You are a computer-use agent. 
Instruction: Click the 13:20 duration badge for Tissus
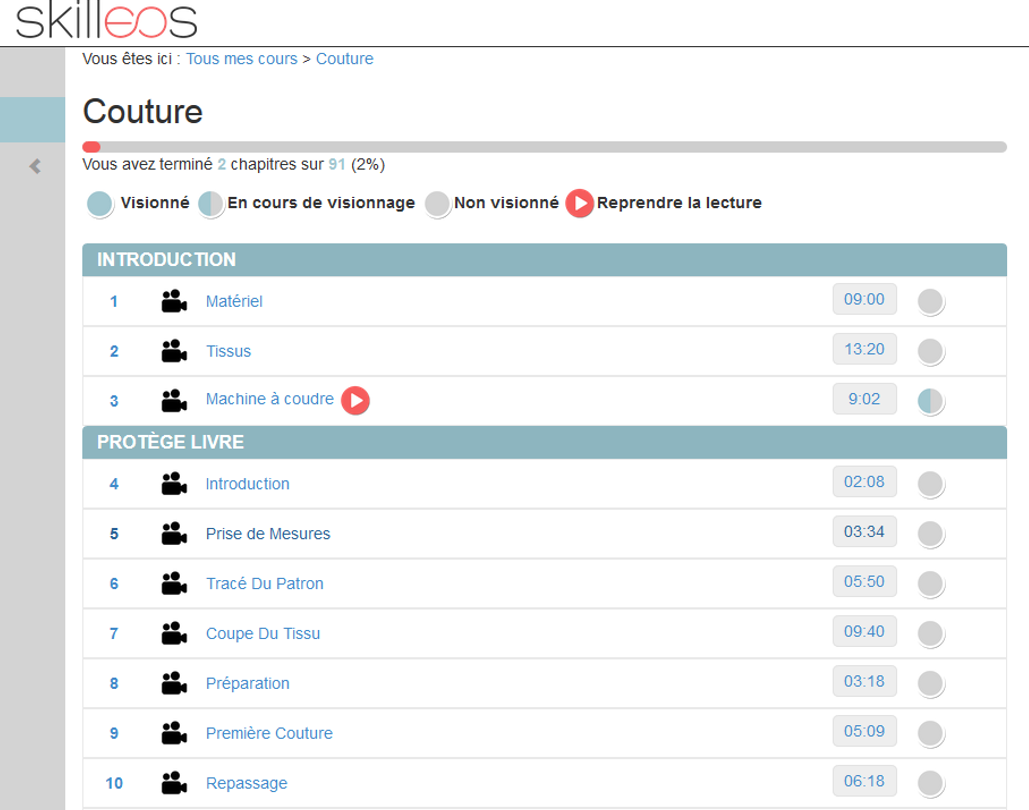[x=864, y=349]
